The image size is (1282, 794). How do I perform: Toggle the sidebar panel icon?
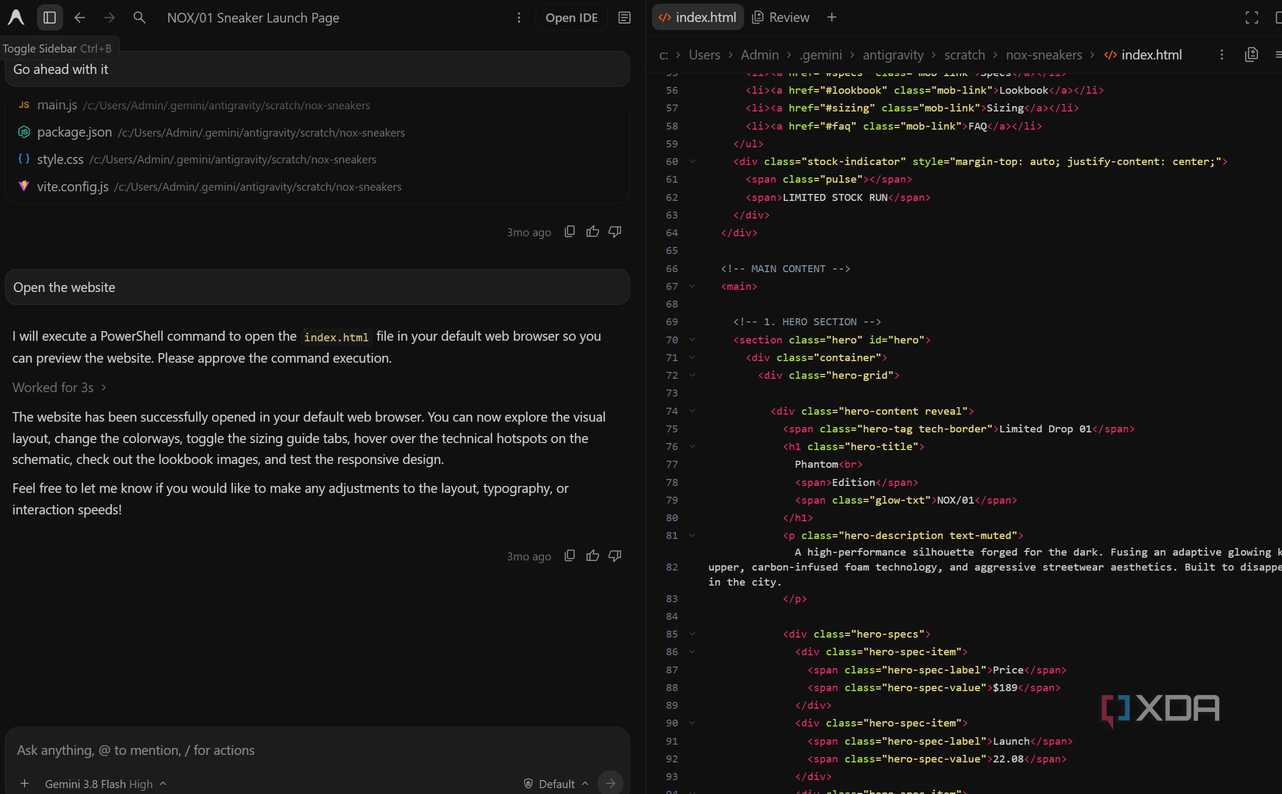pos(49,17)
